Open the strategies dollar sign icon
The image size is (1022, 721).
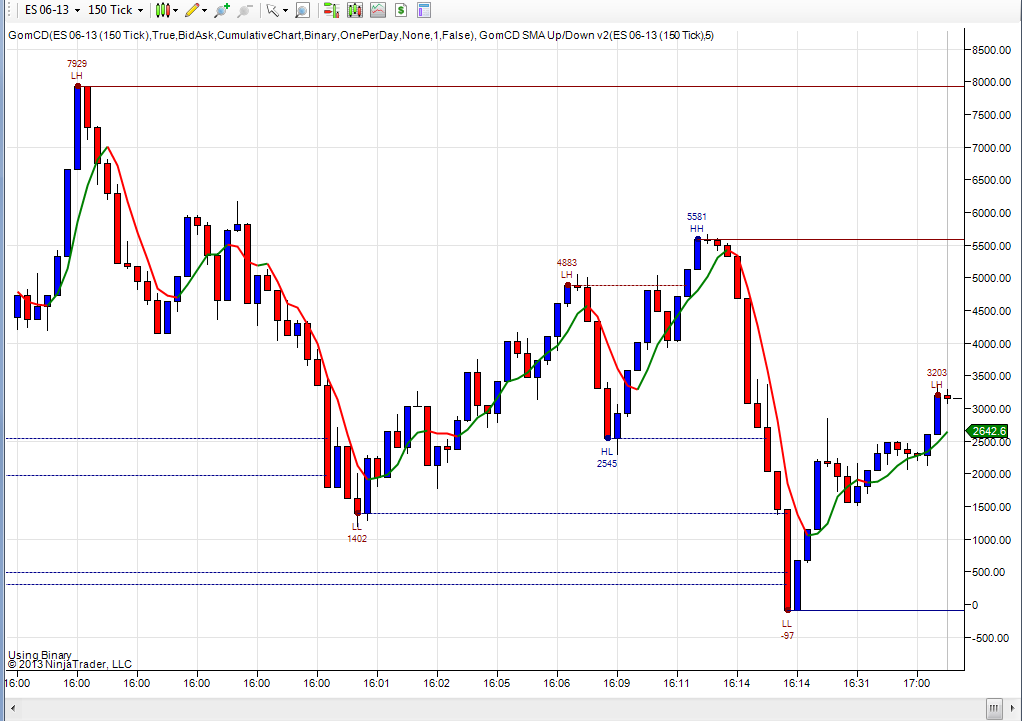(401, 10)
